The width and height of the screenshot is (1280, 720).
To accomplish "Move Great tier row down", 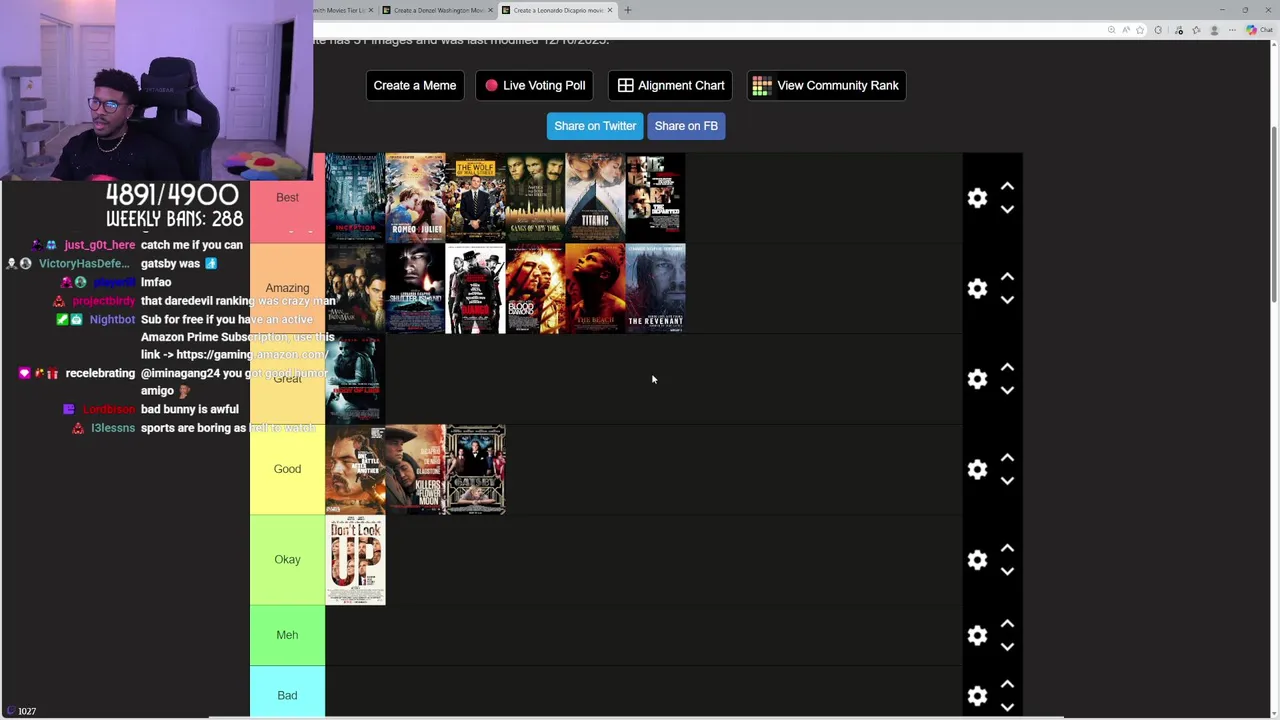I will (x=1007, y=390).
